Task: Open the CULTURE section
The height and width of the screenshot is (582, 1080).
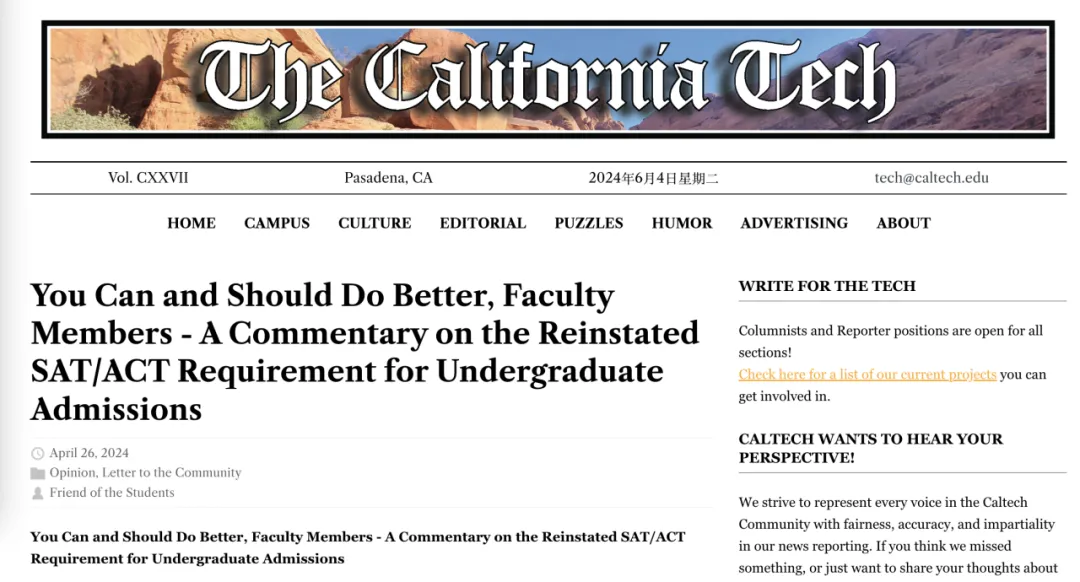Action: point(375,223)
